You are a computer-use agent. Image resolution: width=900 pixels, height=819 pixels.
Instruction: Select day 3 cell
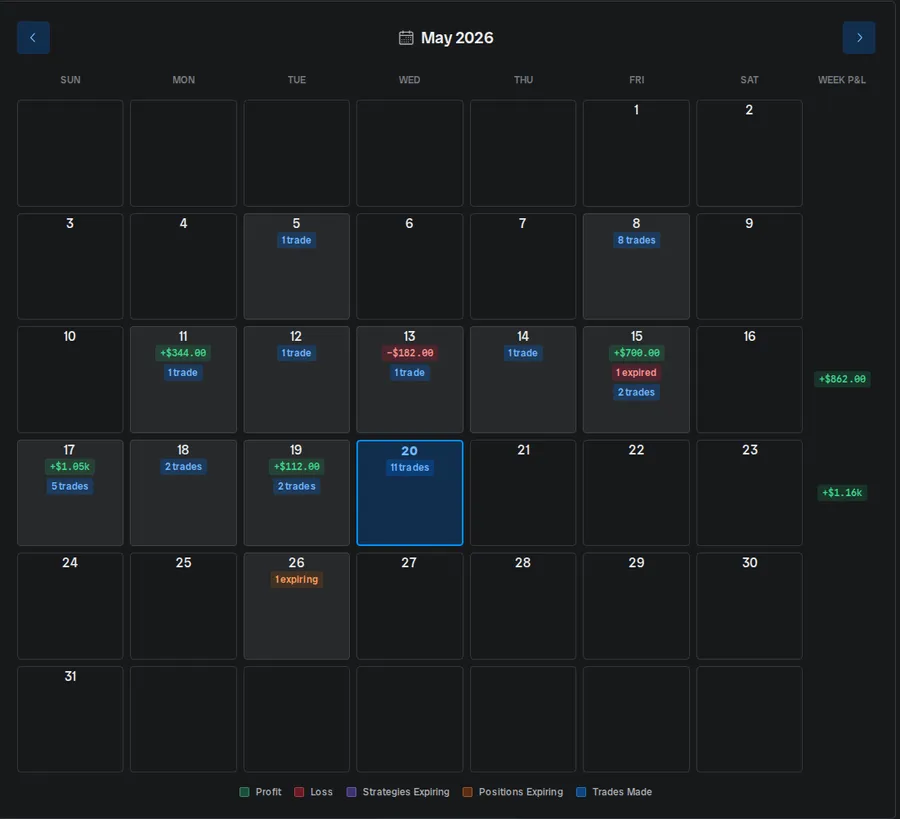(70, 266)
